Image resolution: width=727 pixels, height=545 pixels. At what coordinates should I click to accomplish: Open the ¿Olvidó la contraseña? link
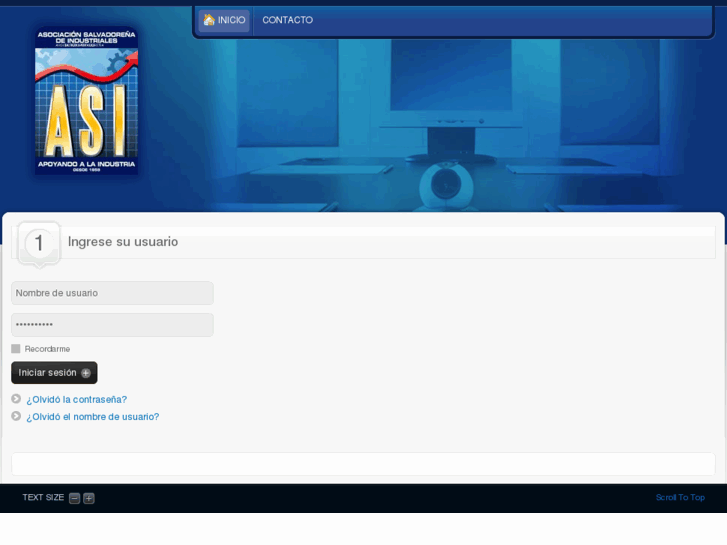(x=77, y=399)
